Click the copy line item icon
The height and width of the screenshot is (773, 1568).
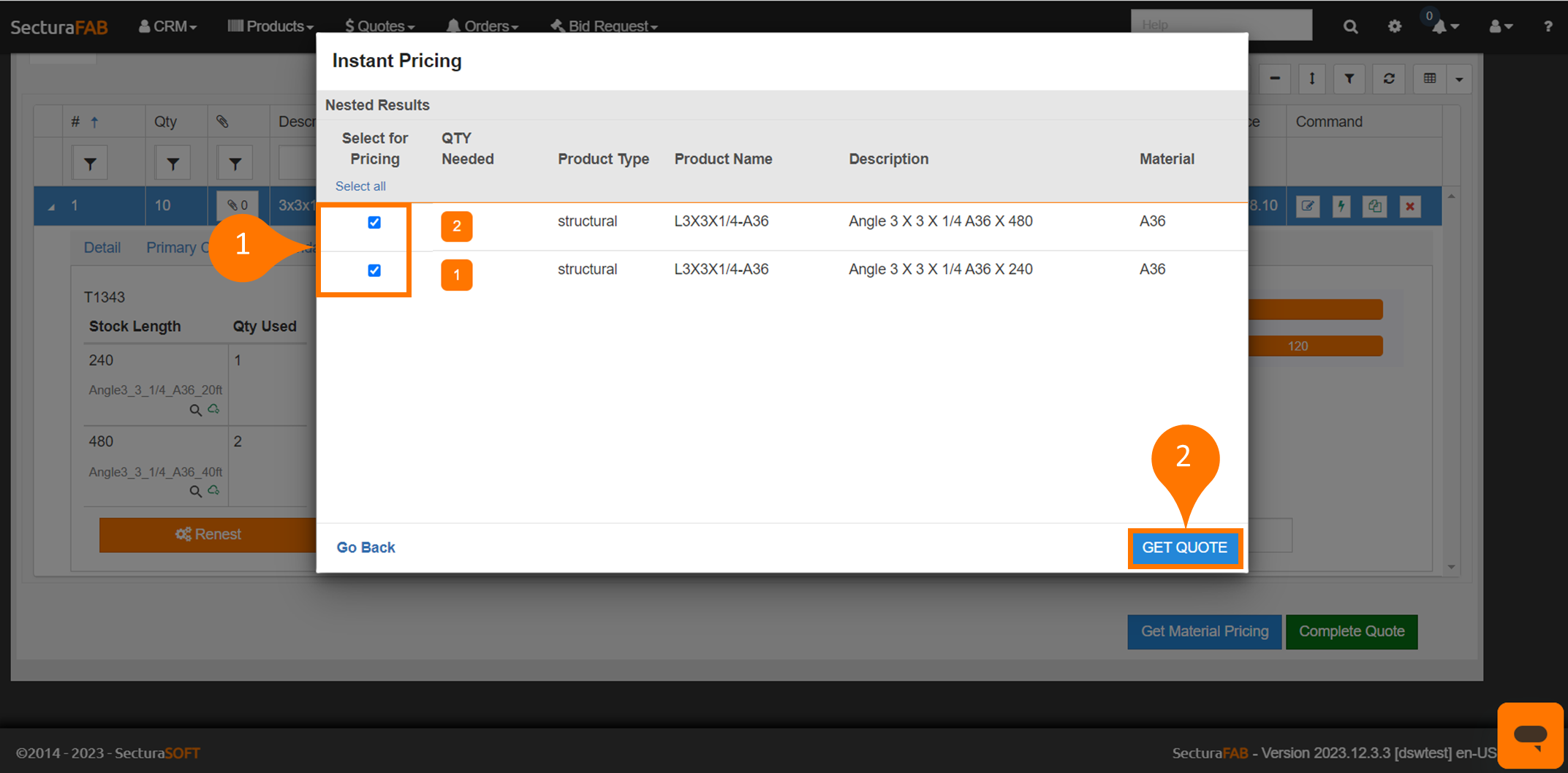coord(1375,206)
